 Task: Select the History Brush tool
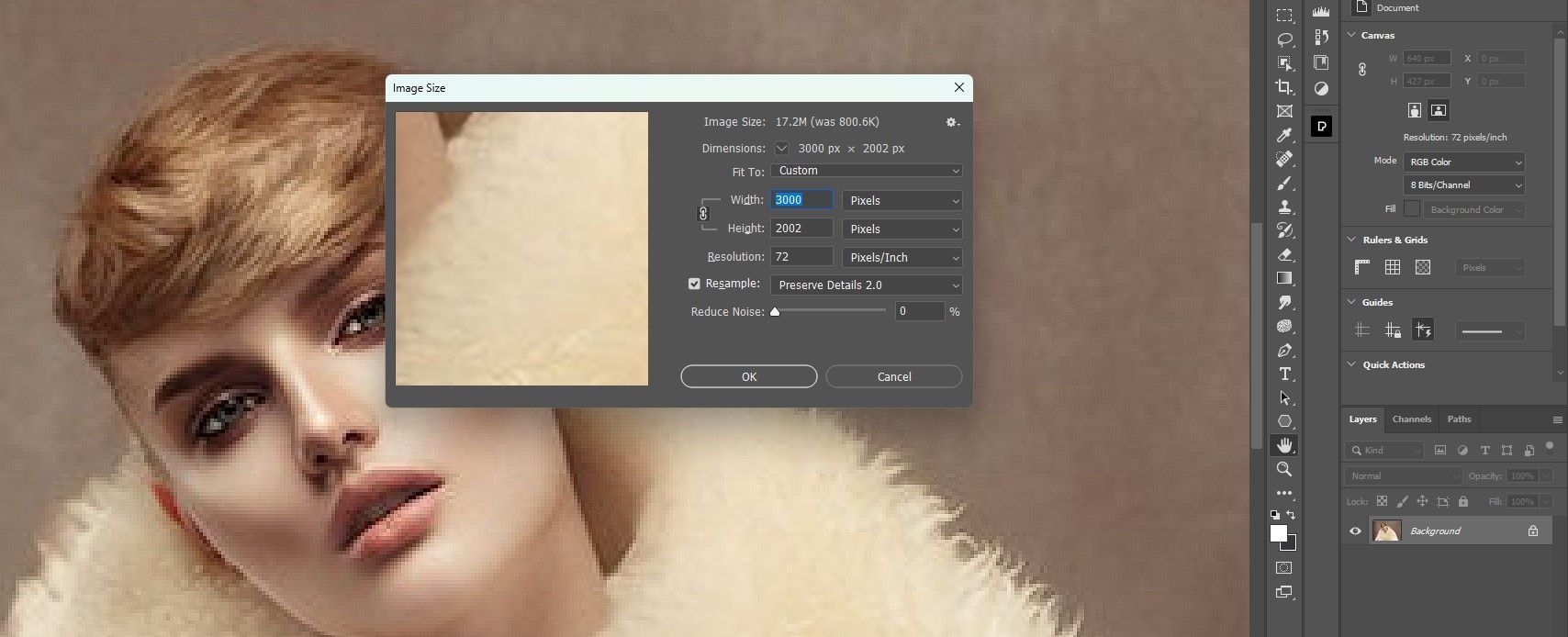point(1284,230)
